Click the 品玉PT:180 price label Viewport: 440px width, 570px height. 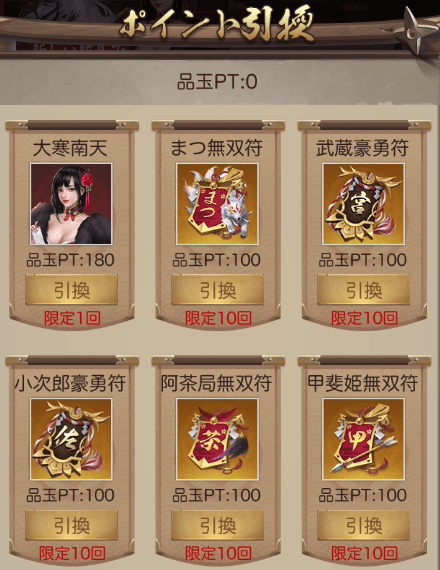[x=71, y=260]
